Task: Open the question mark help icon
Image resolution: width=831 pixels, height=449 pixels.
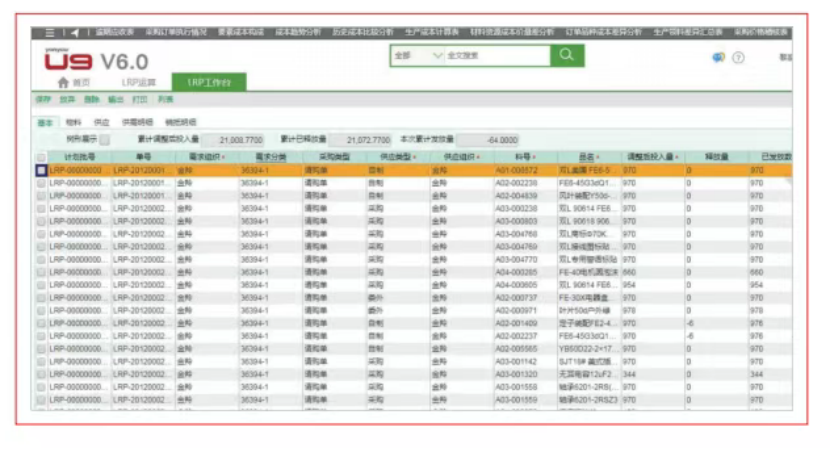Action: click(738, 57)
